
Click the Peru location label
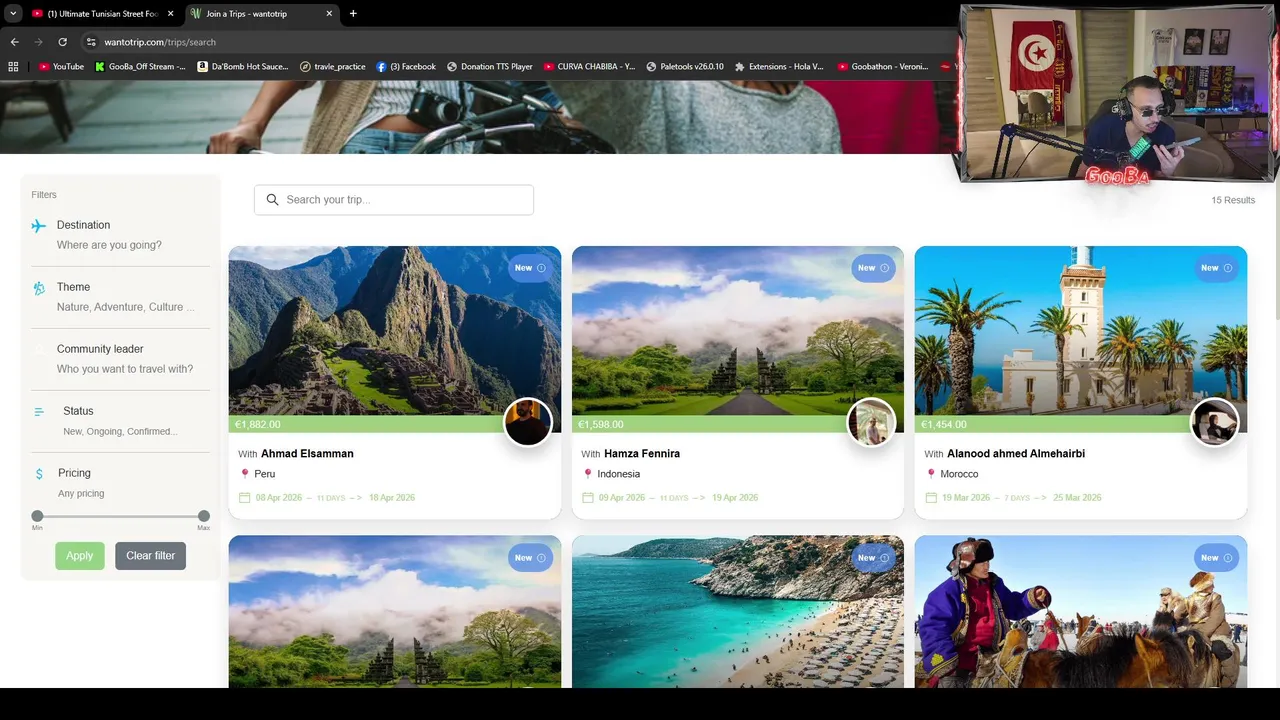click(x=265, y=474)
